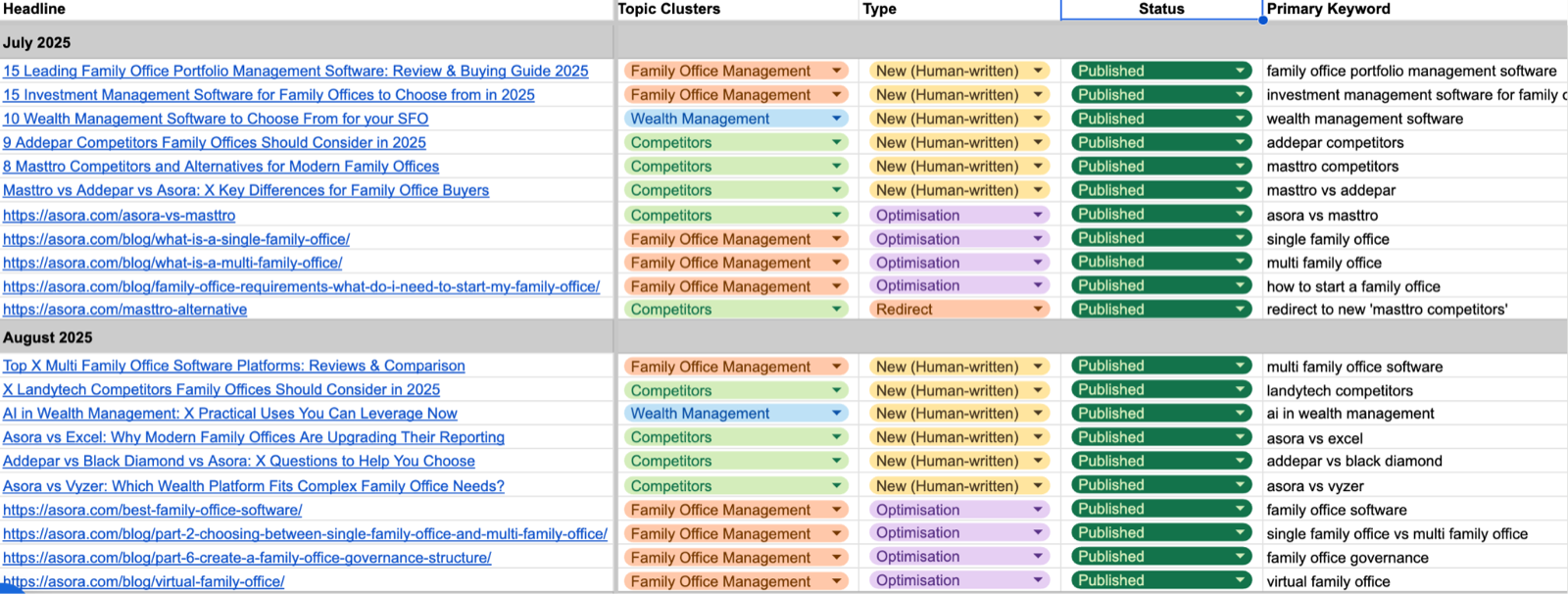The height and width of the screenshot is (594, 1568).
Task: Expand Optimisation type dropdown for best-family-office-software row
Action: point(1038,510)
